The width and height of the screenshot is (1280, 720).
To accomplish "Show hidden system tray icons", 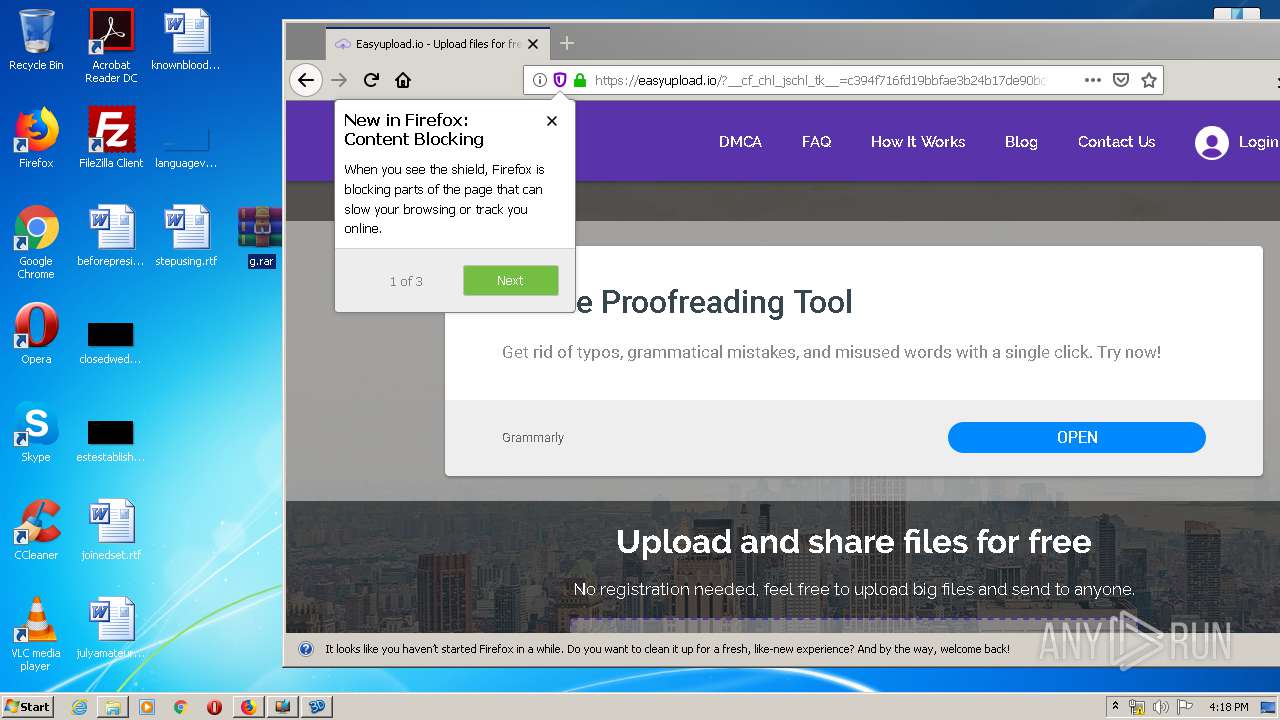I will point(1115,706).
